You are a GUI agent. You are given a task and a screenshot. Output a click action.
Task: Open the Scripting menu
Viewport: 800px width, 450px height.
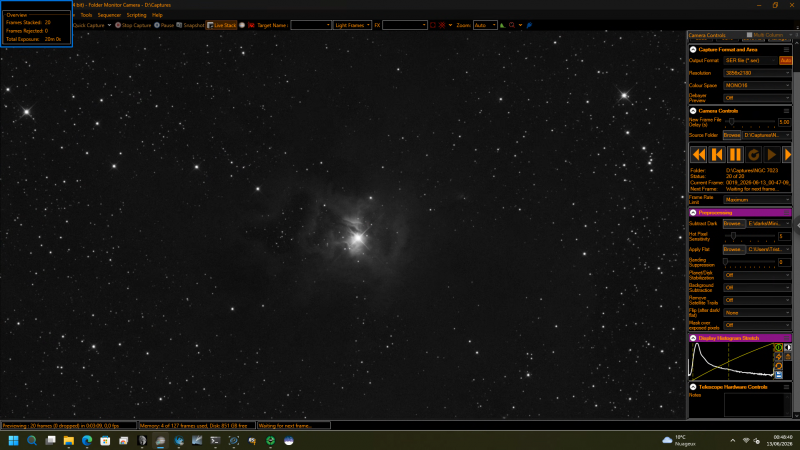[x=136, y=15]
